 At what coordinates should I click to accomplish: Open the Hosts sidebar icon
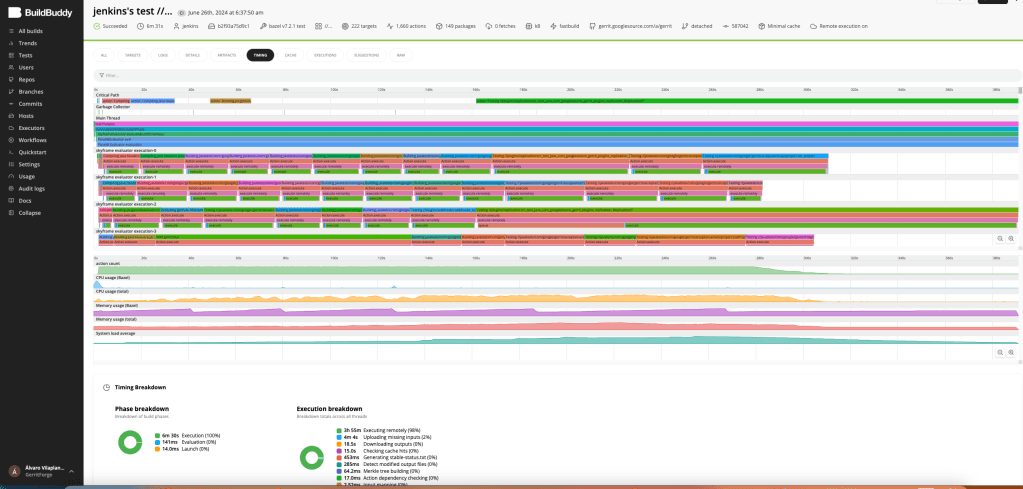click(10, 116)
